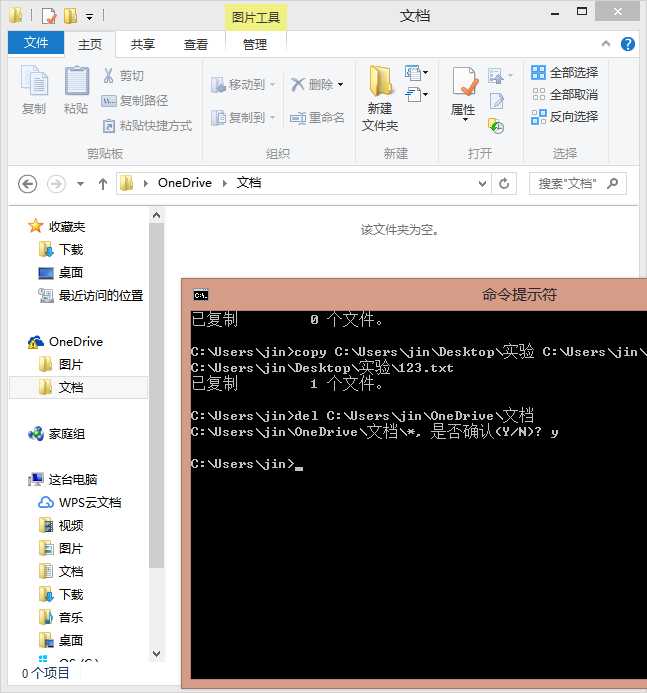The image size is (647, 693).
Task: Go forward with the Forward arrow
Action: click(56, 183)
